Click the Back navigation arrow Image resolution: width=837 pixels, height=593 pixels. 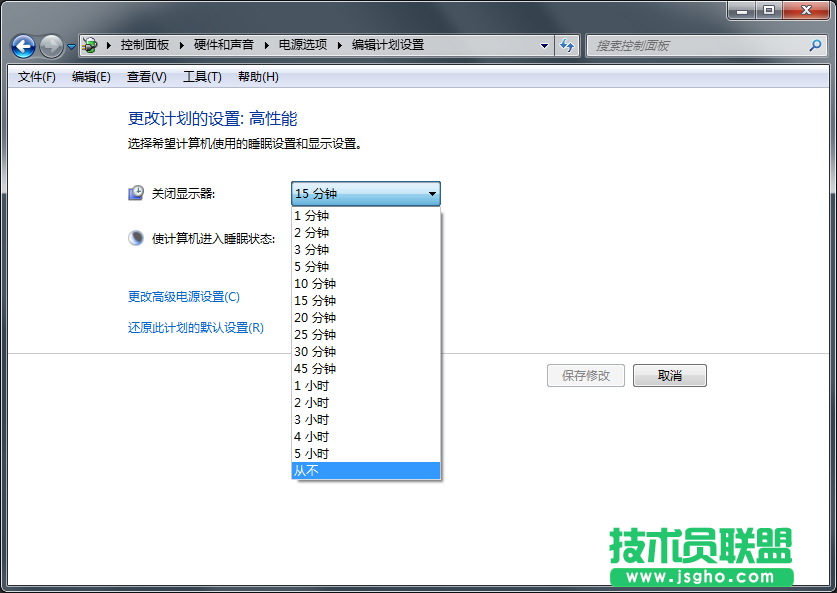[x=22, y=45]
